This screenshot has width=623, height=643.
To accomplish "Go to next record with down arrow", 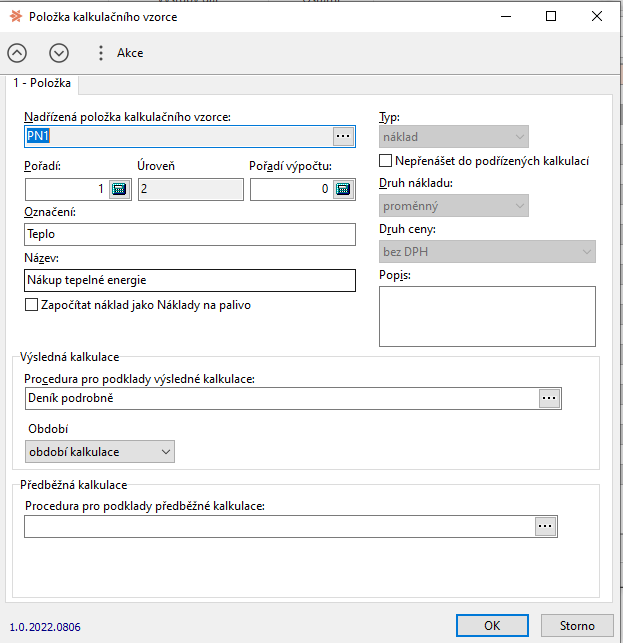I will (x=59, y=53).
